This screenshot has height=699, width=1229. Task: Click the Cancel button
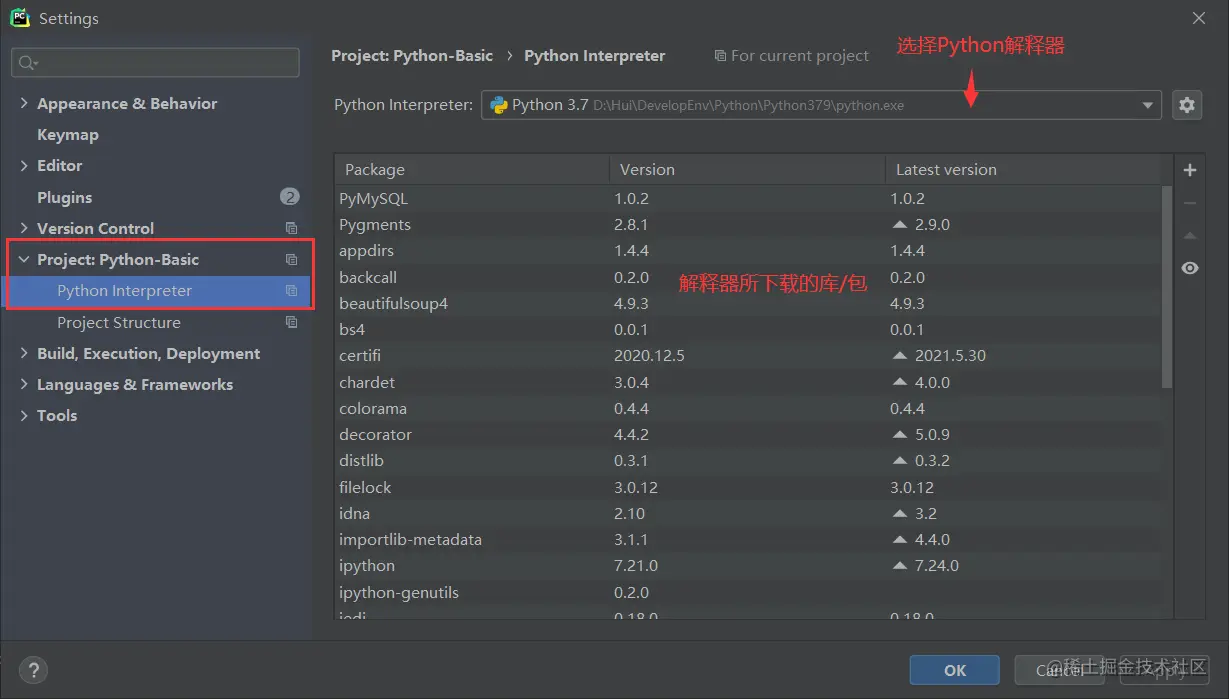1060,670
